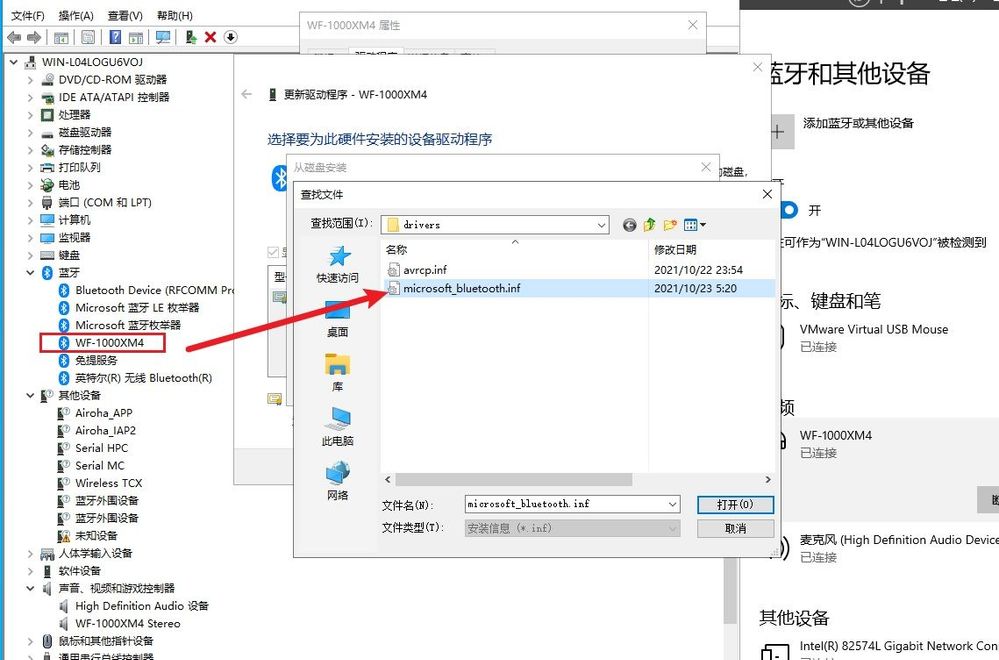The width and height of the screenshot is (999, 660).
Task: Open the file name combo box dropdown arrow
Action: click(672, 505)
